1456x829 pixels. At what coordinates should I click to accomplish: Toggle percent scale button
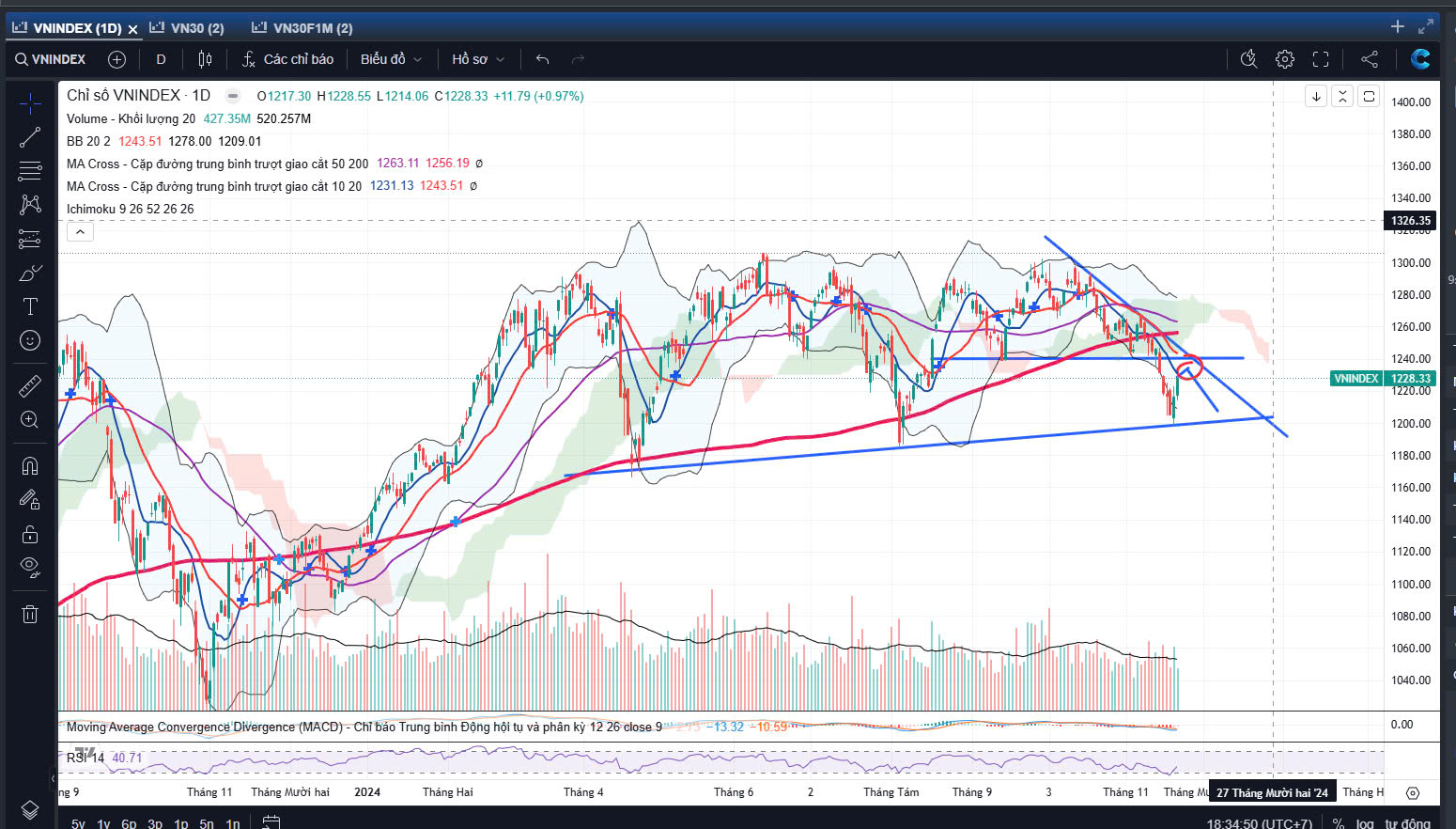(x=1339, y=823)
